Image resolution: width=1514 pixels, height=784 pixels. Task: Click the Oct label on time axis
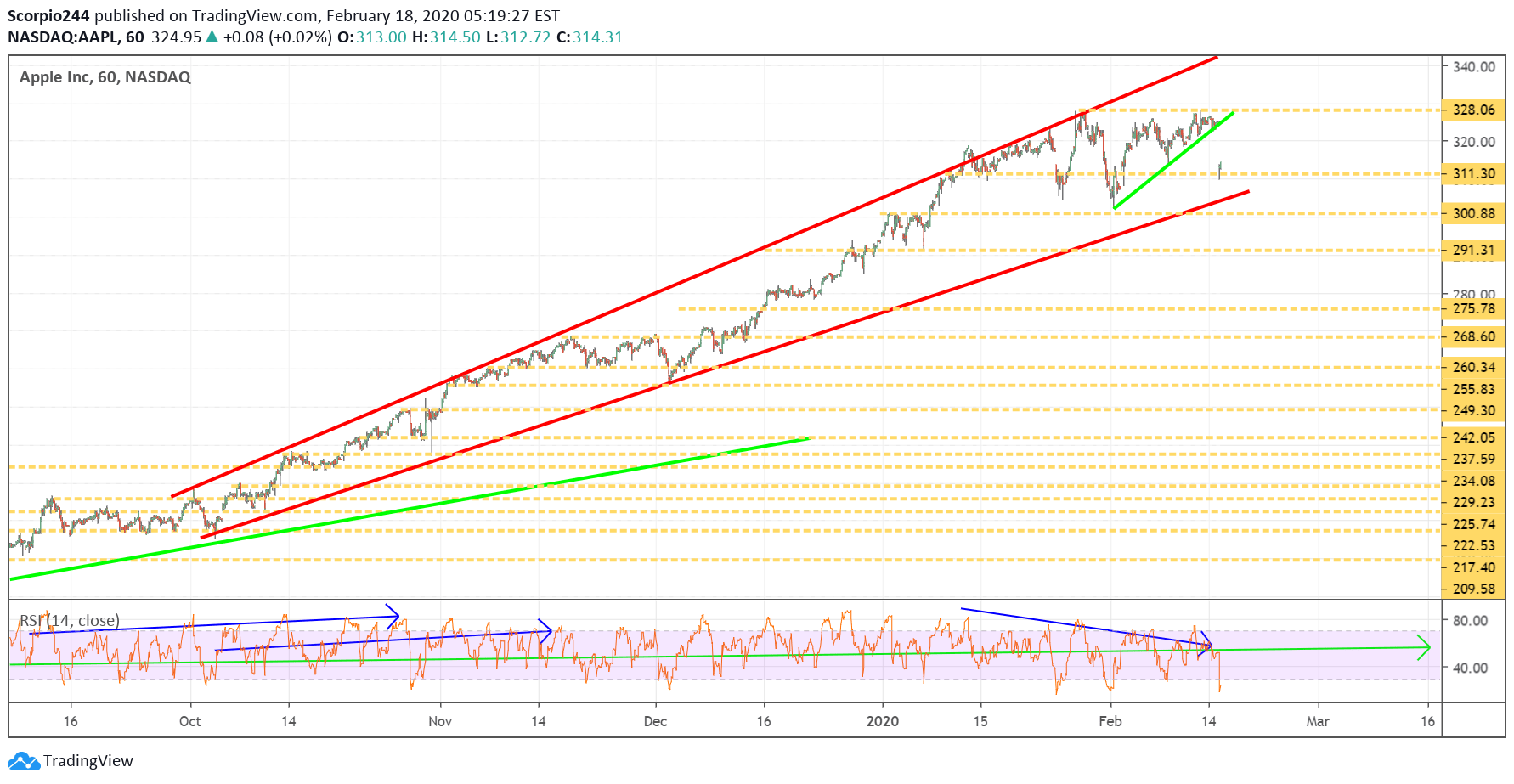click(190, 721)
